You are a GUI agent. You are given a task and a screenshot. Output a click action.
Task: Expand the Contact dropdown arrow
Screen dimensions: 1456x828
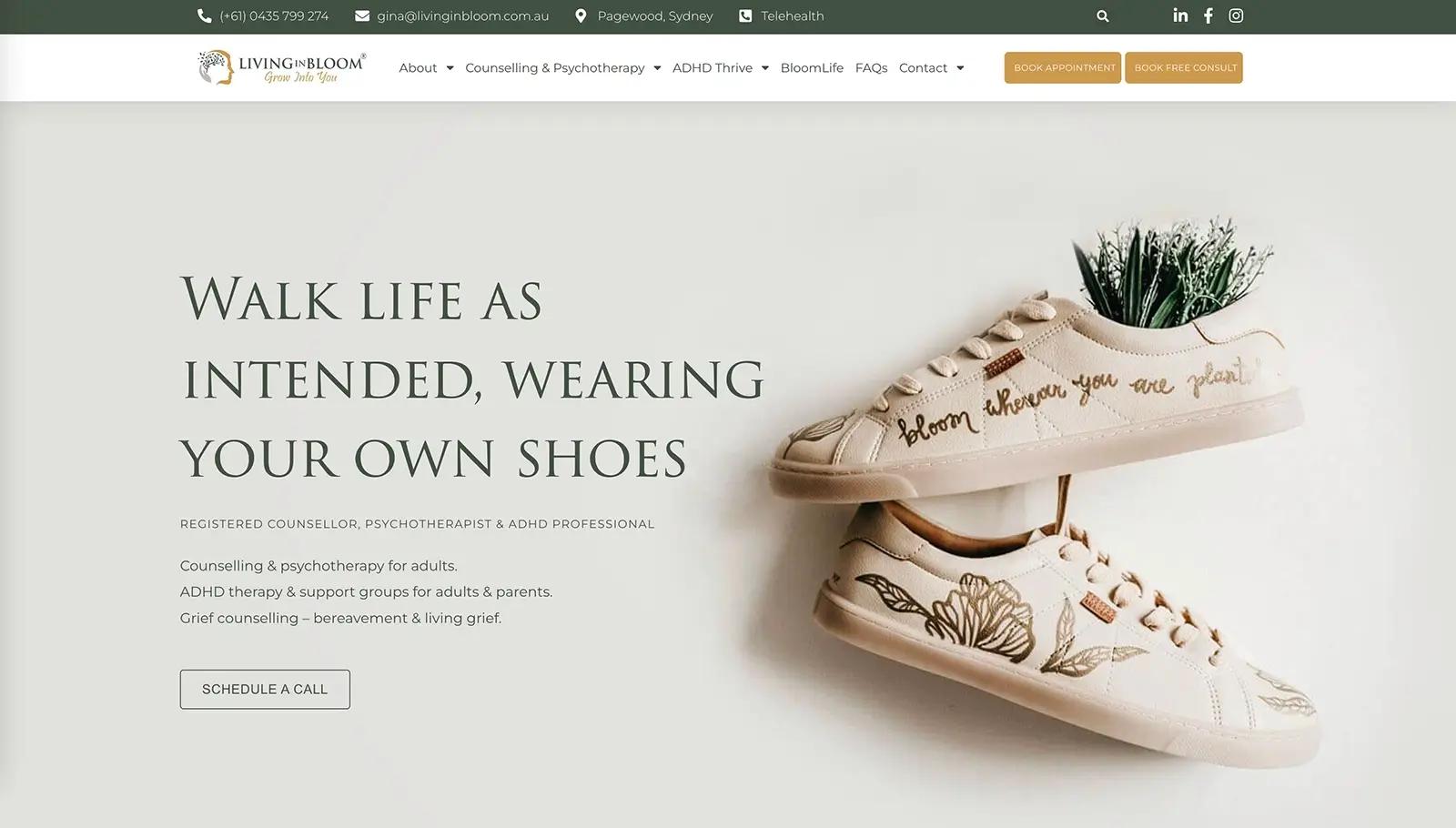coord(960,68)
